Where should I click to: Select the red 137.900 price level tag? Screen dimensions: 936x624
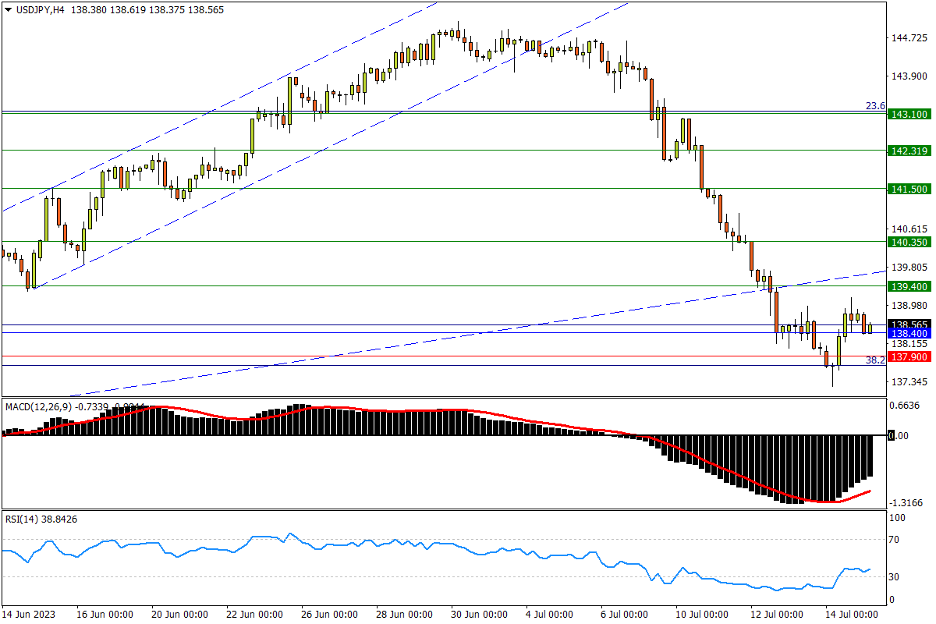(909, 357)
